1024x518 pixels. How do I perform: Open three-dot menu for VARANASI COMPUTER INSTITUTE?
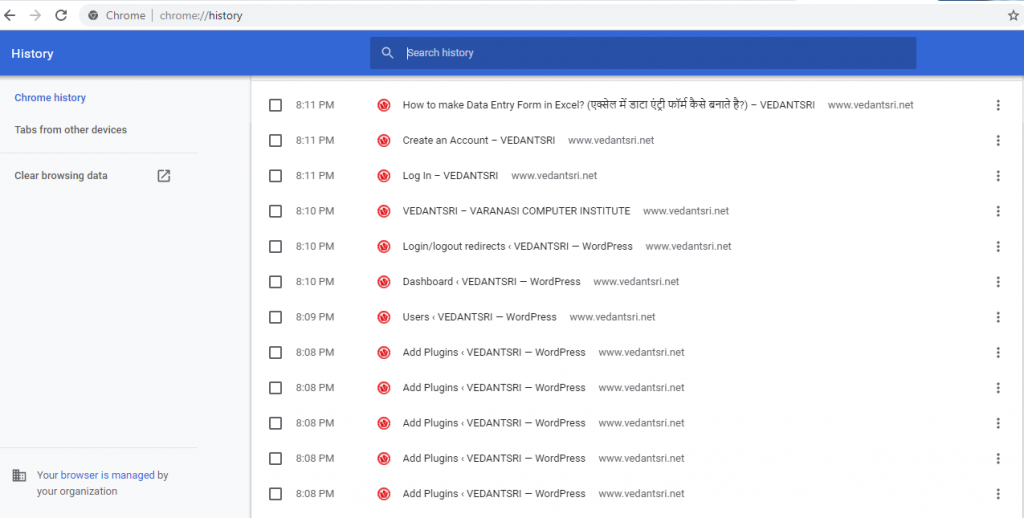coord(998,211)
